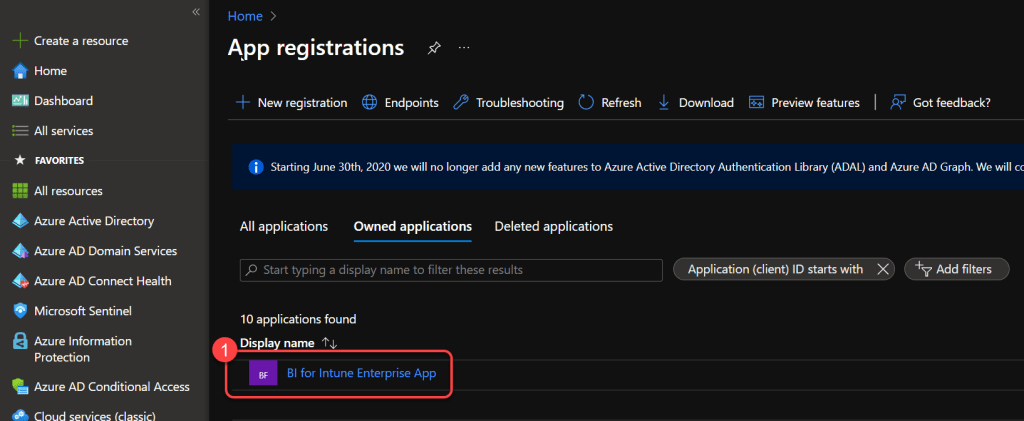Switch to the All applications tab
This screenshot has width=1024, height=421.
(284, 227)
